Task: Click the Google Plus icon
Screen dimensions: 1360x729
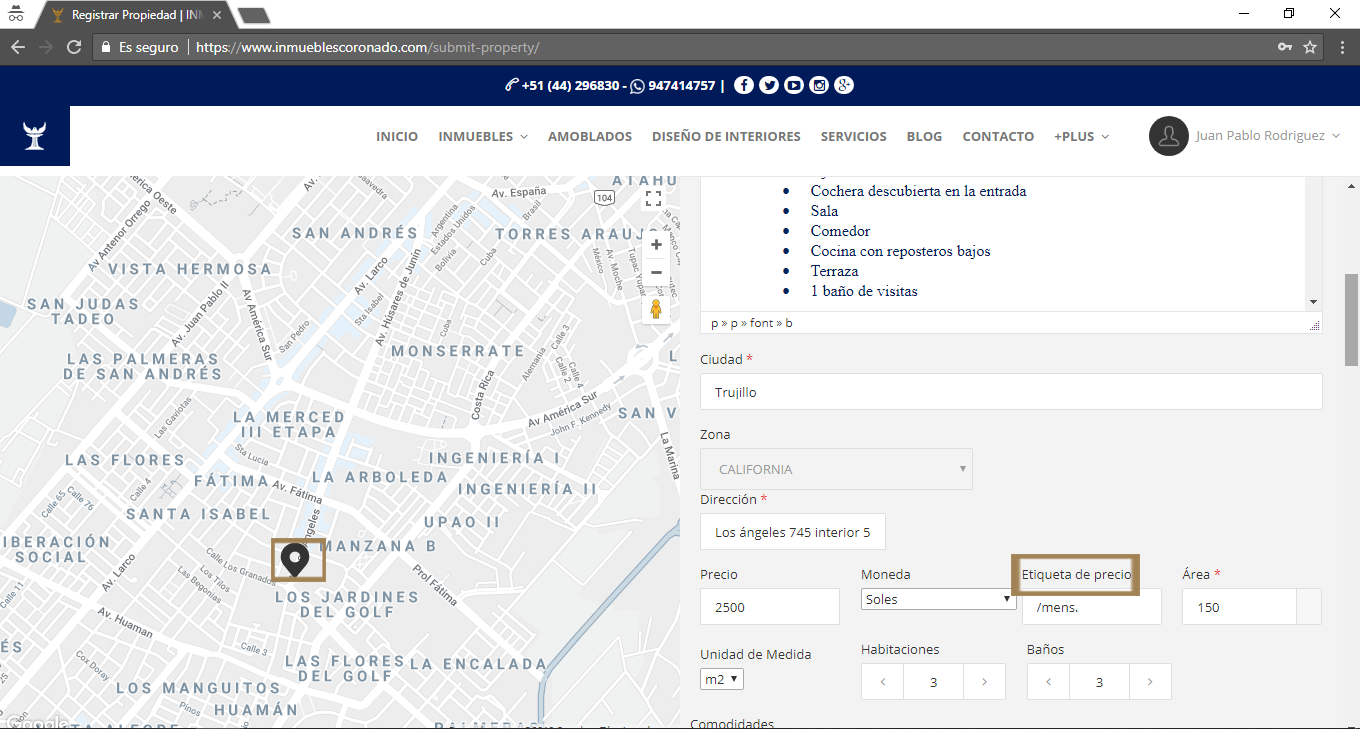Action: click(844, 86)
